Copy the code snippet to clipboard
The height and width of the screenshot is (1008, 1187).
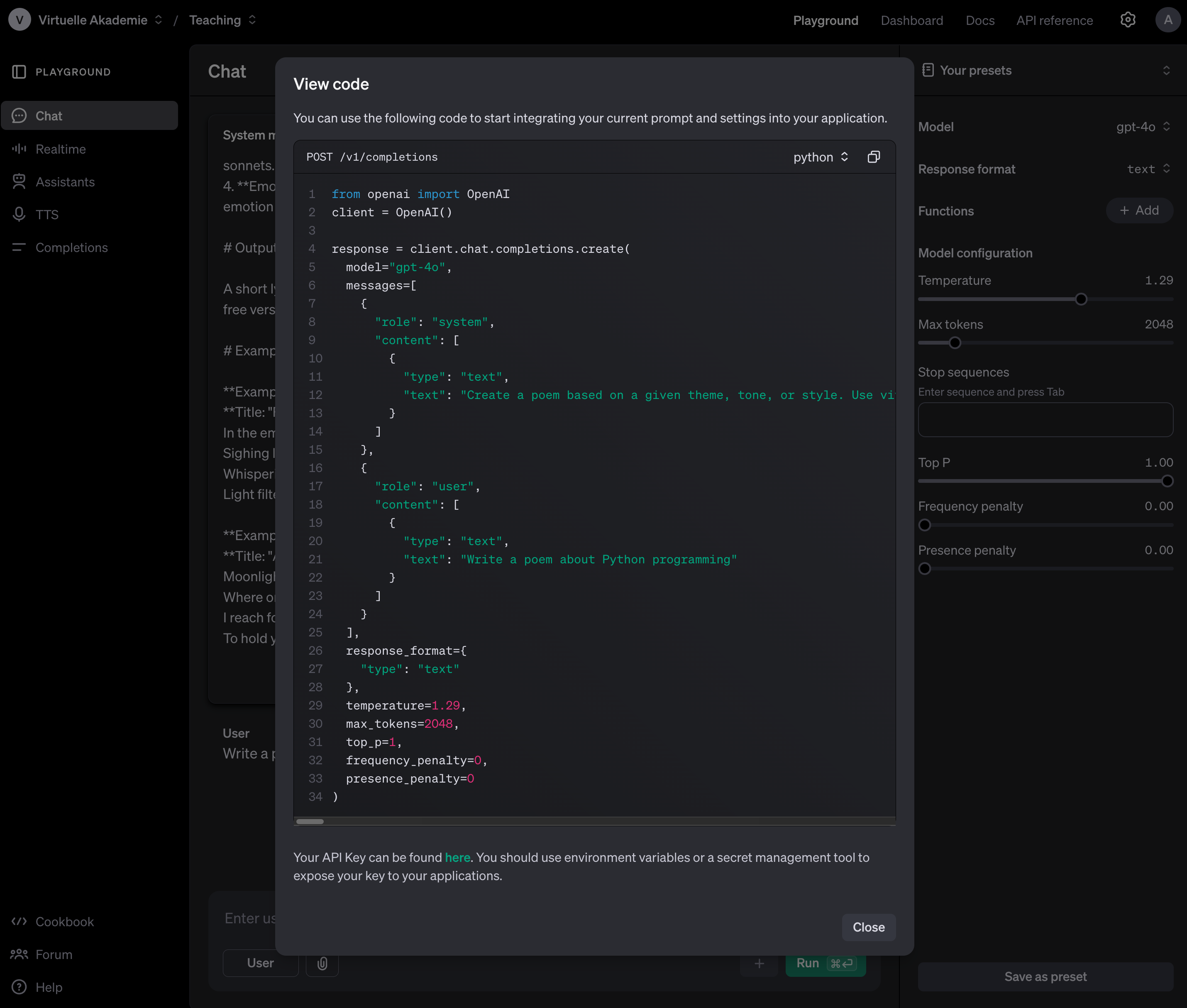(873, 157)
